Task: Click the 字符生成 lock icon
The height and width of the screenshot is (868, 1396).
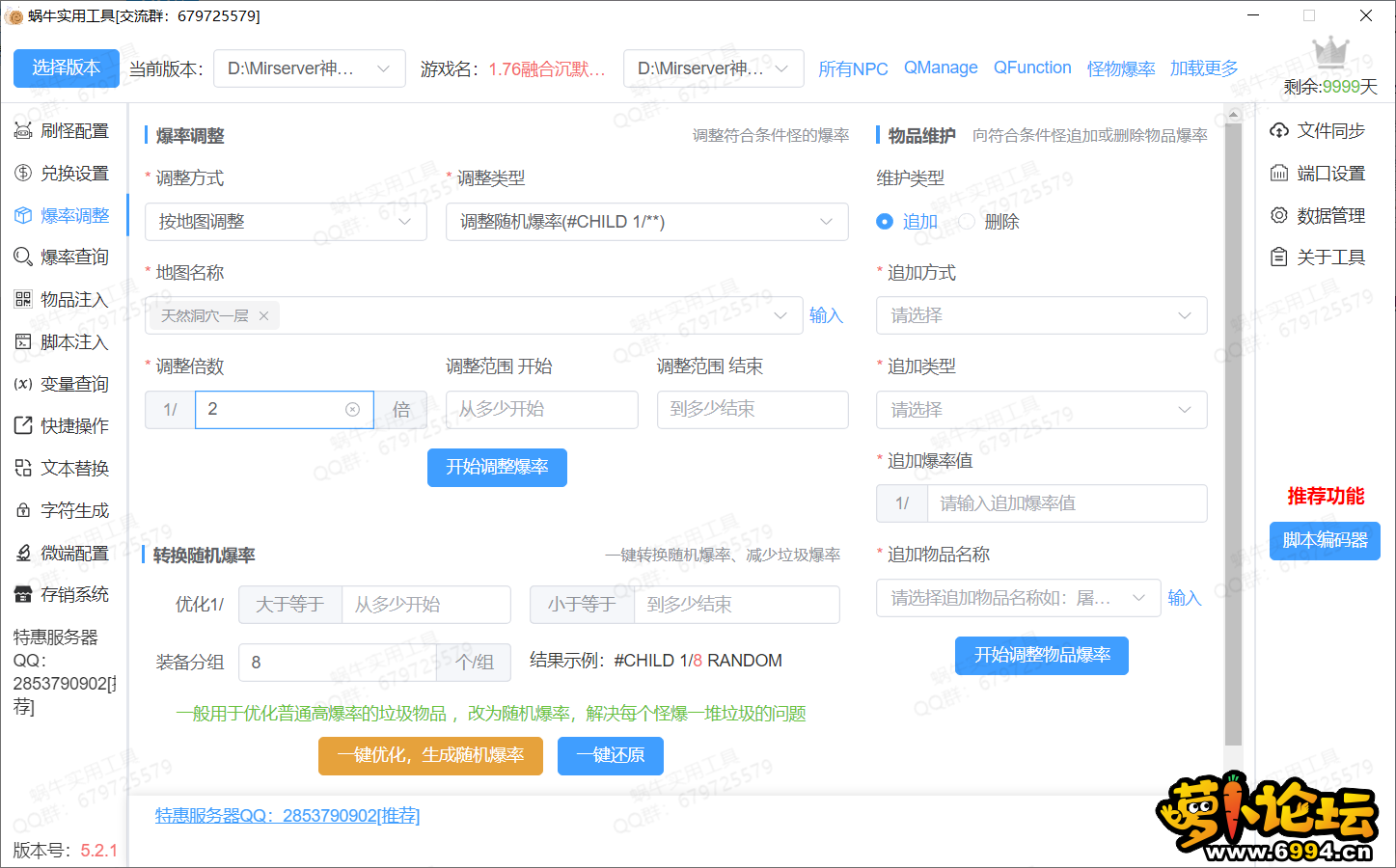Action: (x=23, y=510)
